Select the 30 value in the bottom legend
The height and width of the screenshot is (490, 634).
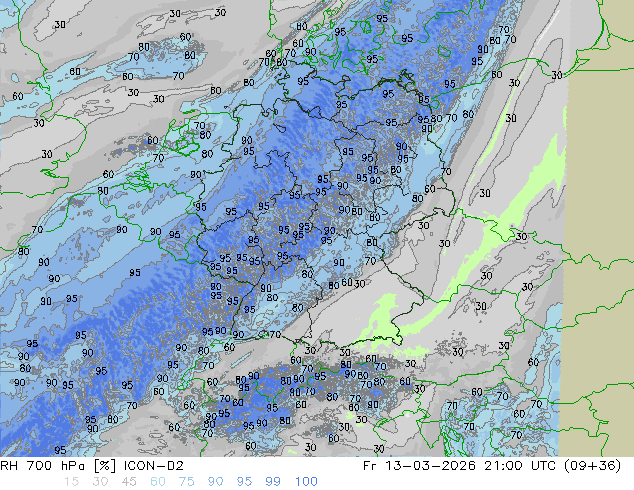click(x=100, y=482)
